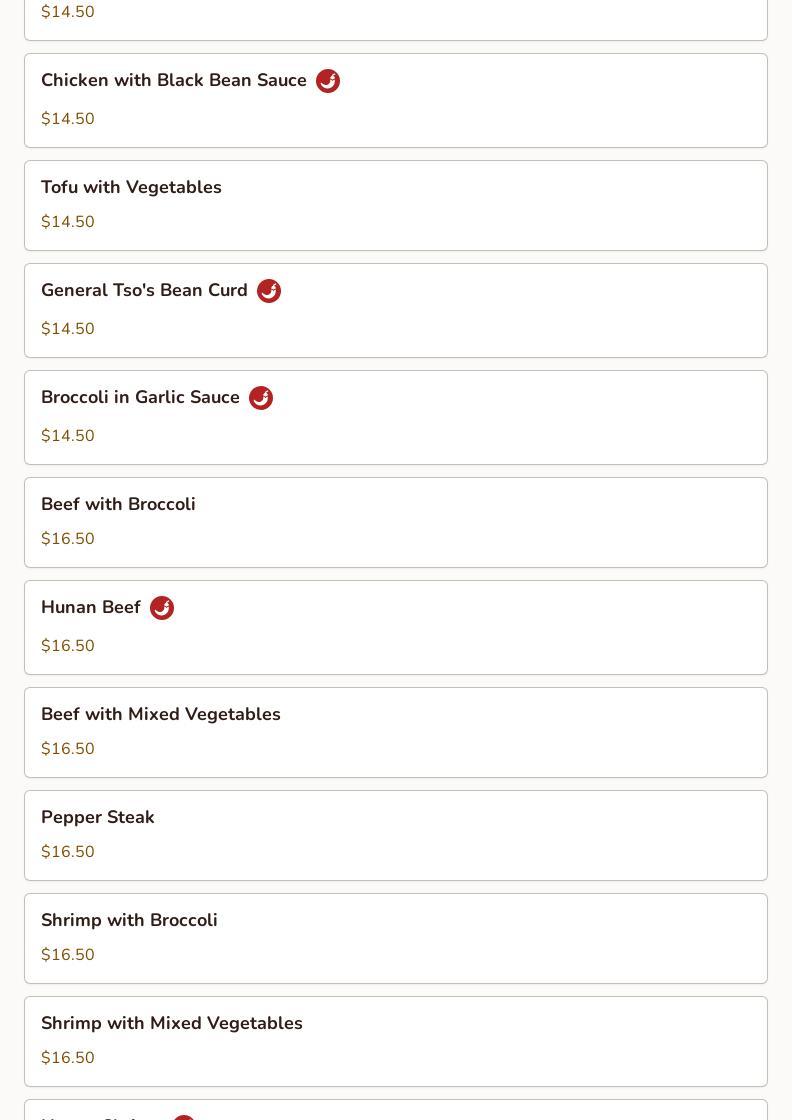This screenshot has height=1120, width=792.
Task: Select the price below Chicken with Black Bean Sauce
Action: (68, 119)
